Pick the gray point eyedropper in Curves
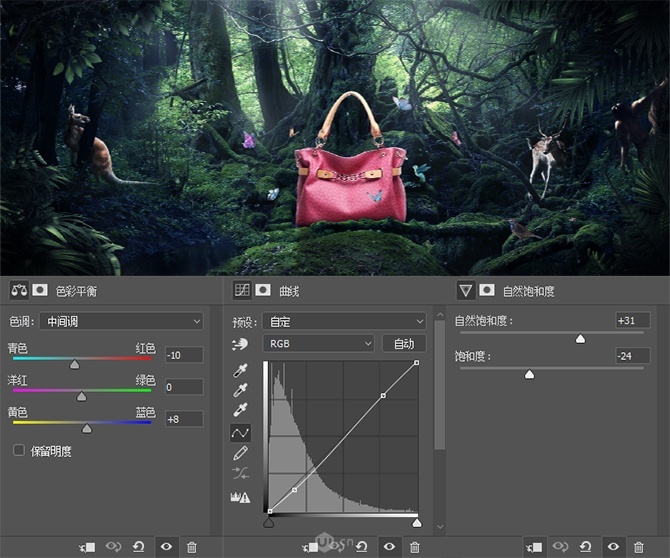670x558 pixels. [x=240, y=390]
